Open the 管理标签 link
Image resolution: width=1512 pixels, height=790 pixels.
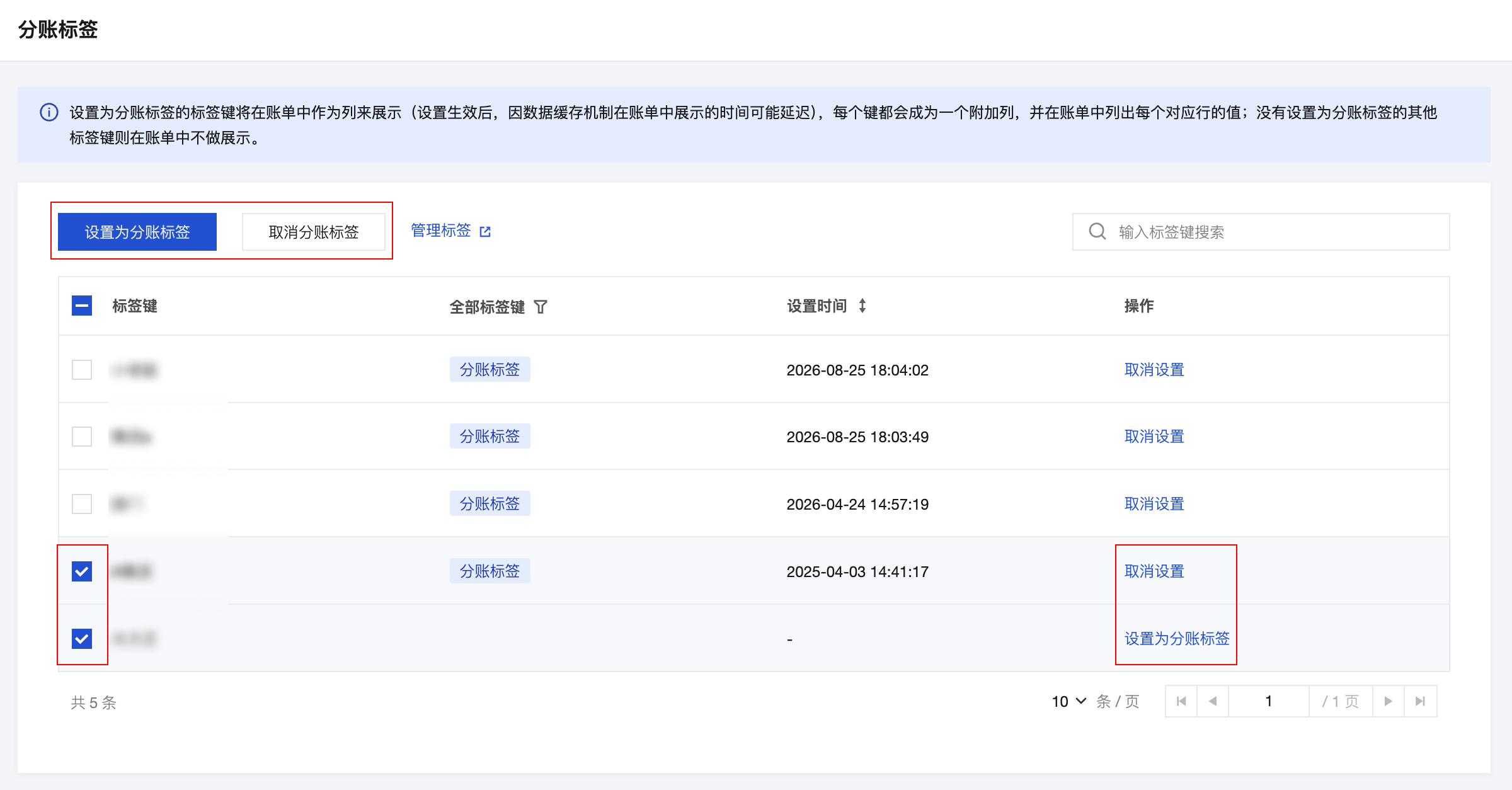441,231
